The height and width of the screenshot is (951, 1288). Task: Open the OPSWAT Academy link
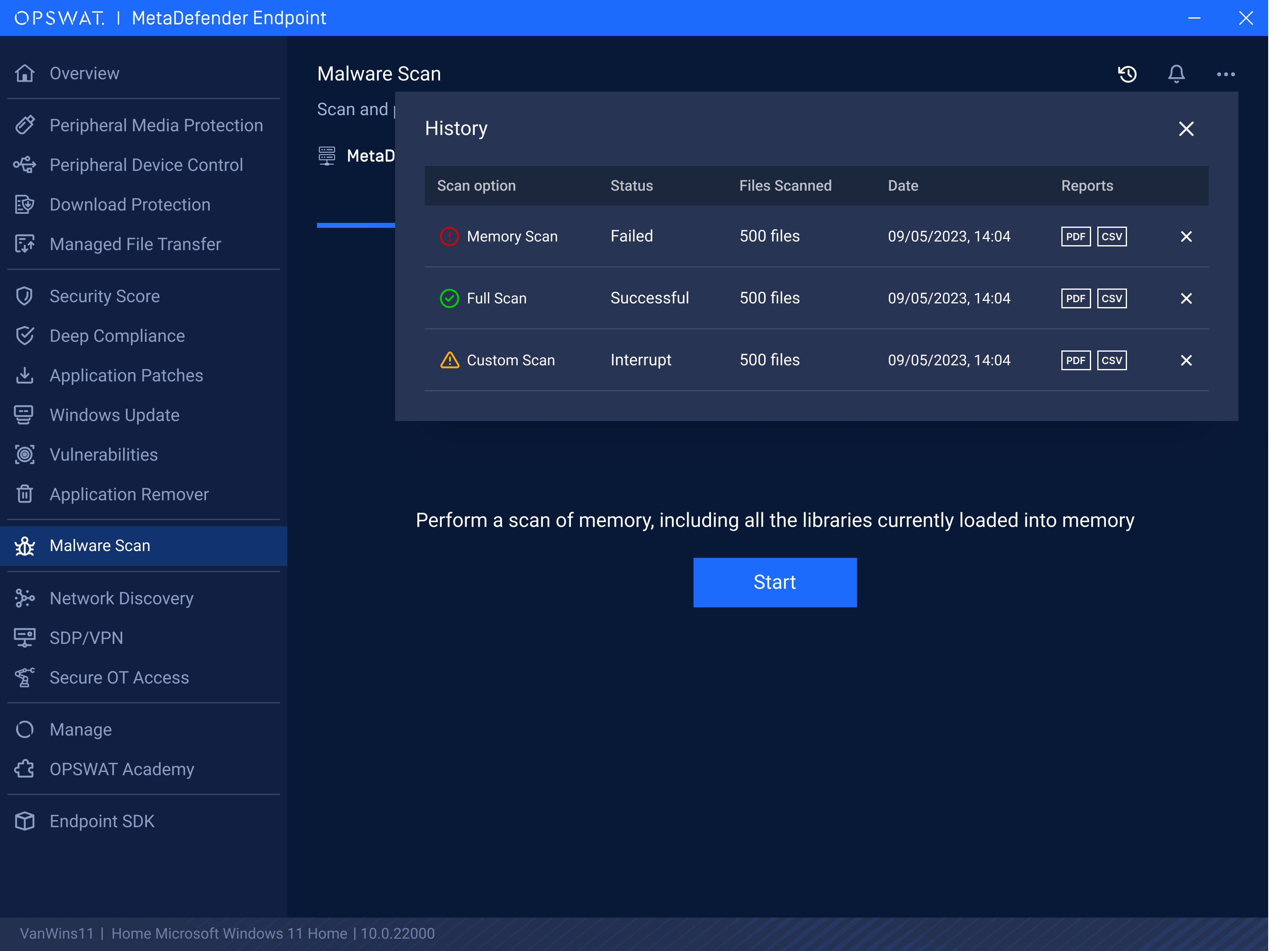coord(121,769)
